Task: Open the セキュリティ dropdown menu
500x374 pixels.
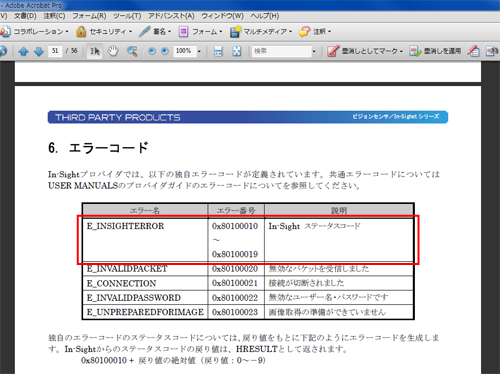Action: click(104, 32)
